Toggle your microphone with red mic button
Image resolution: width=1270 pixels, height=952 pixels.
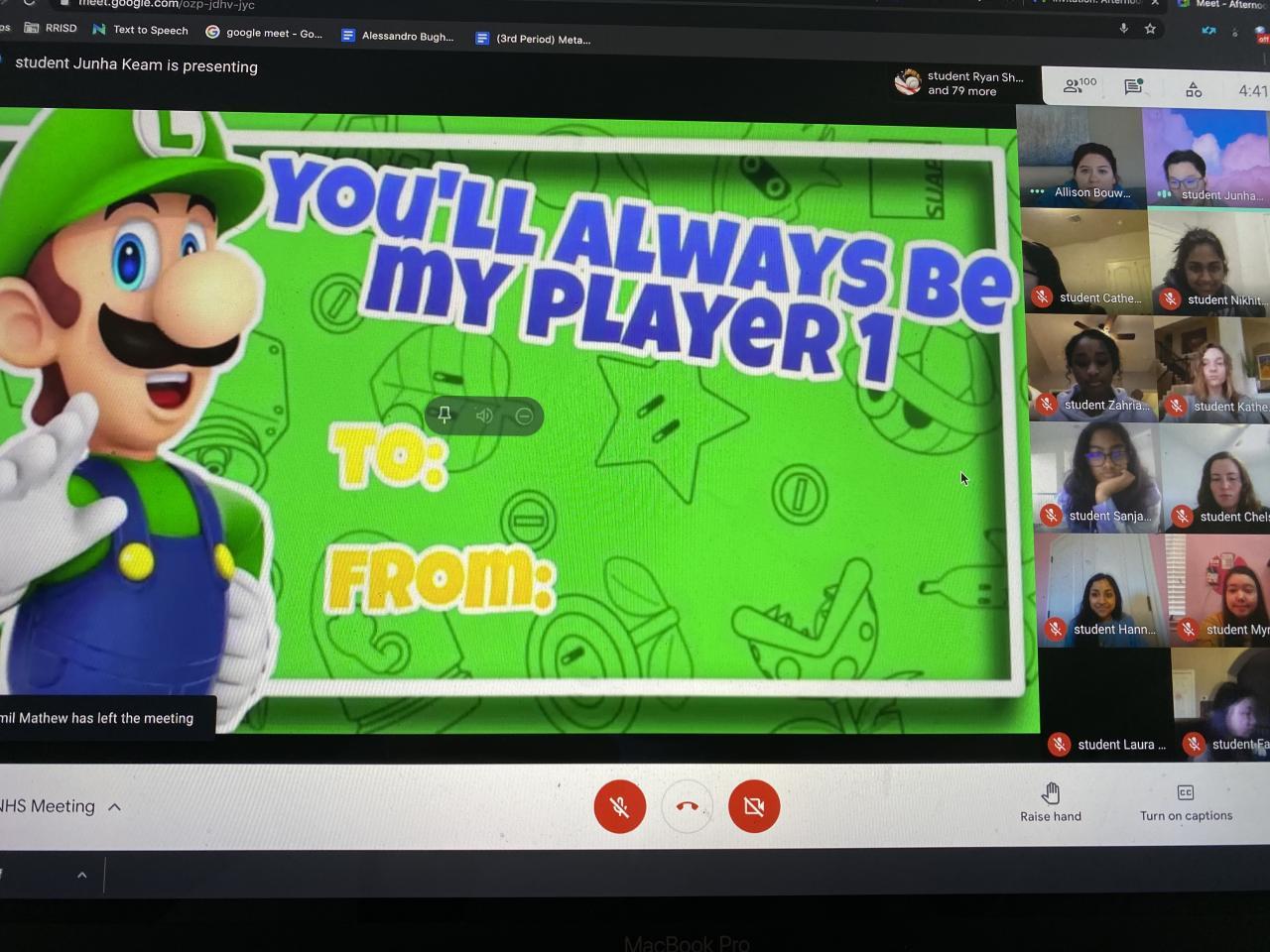coord(620,807)
